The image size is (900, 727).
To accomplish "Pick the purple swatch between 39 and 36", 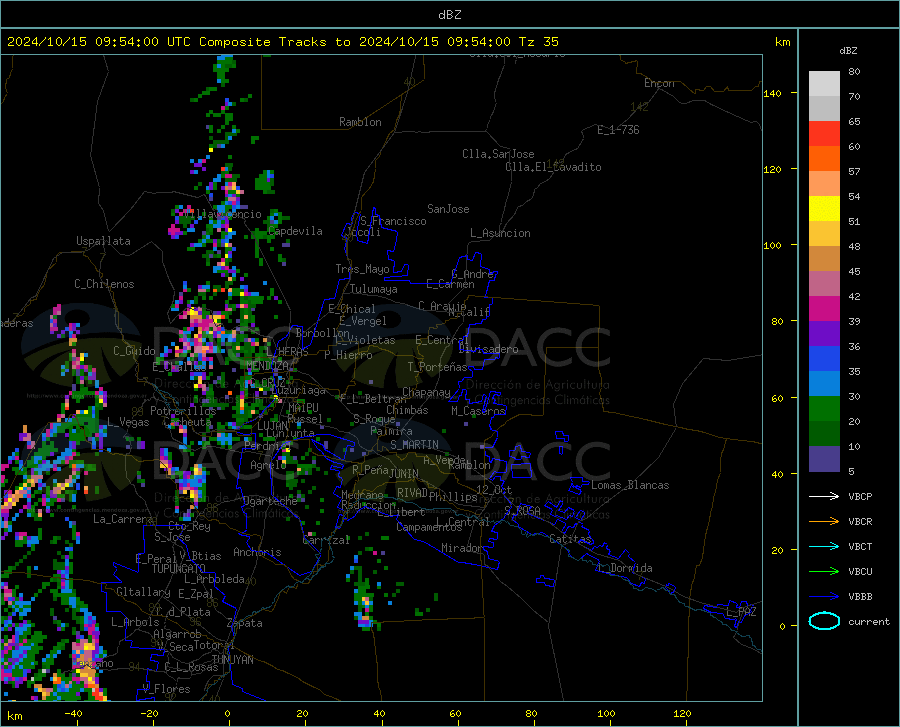I will (824, 334).
